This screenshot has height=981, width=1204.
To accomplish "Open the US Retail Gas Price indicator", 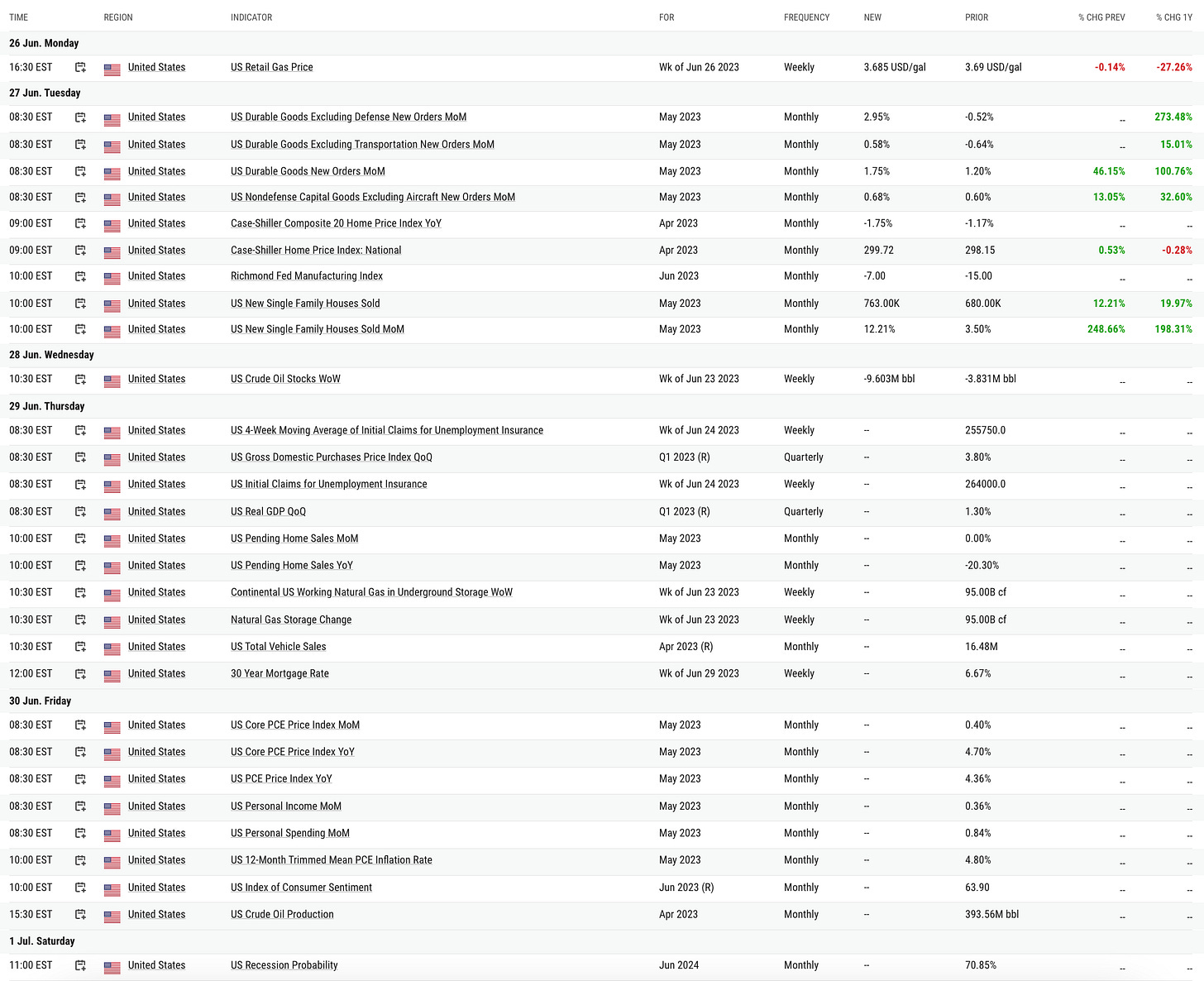I will 272,67.
